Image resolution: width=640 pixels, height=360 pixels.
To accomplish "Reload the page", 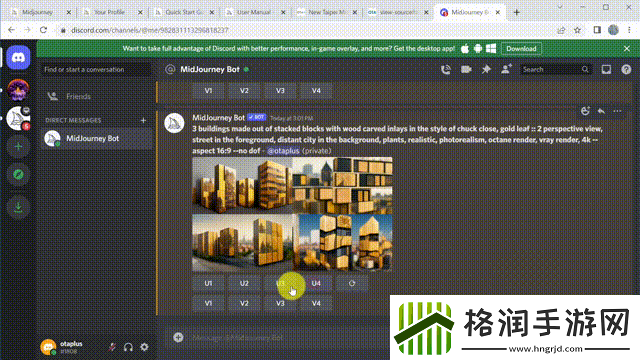I will click(43, 30).
